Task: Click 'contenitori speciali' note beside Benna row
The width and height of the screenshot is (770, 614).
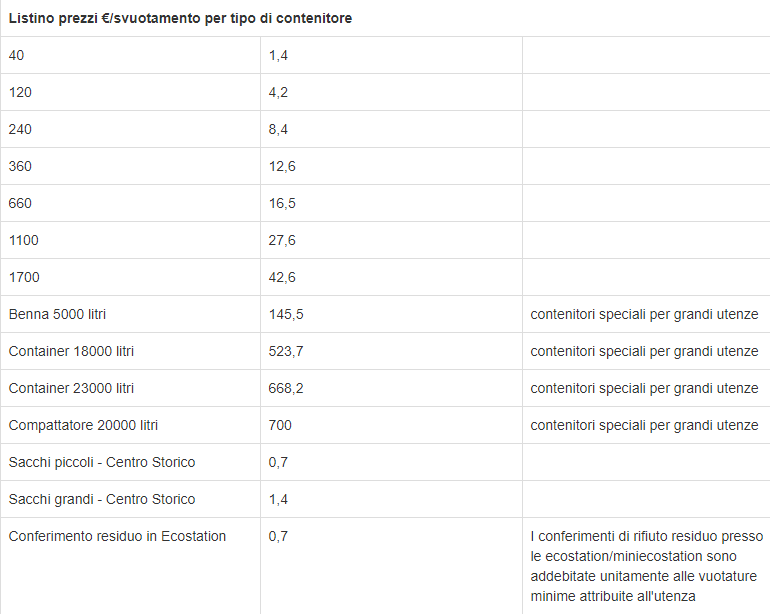Action: coord(644,314)
